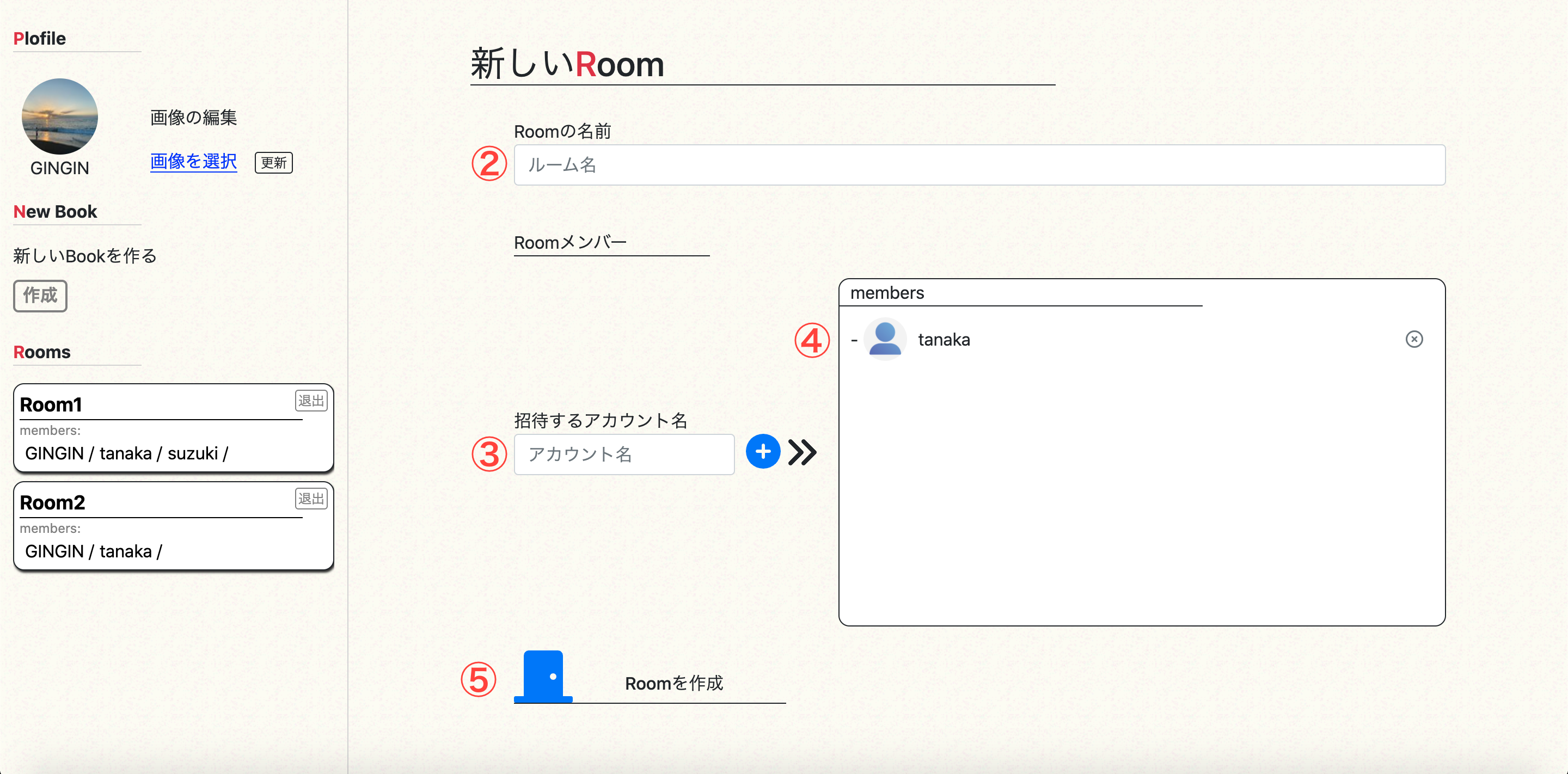Click the 更新 button
Screen dimensions: 1568x774
point(273,162)
